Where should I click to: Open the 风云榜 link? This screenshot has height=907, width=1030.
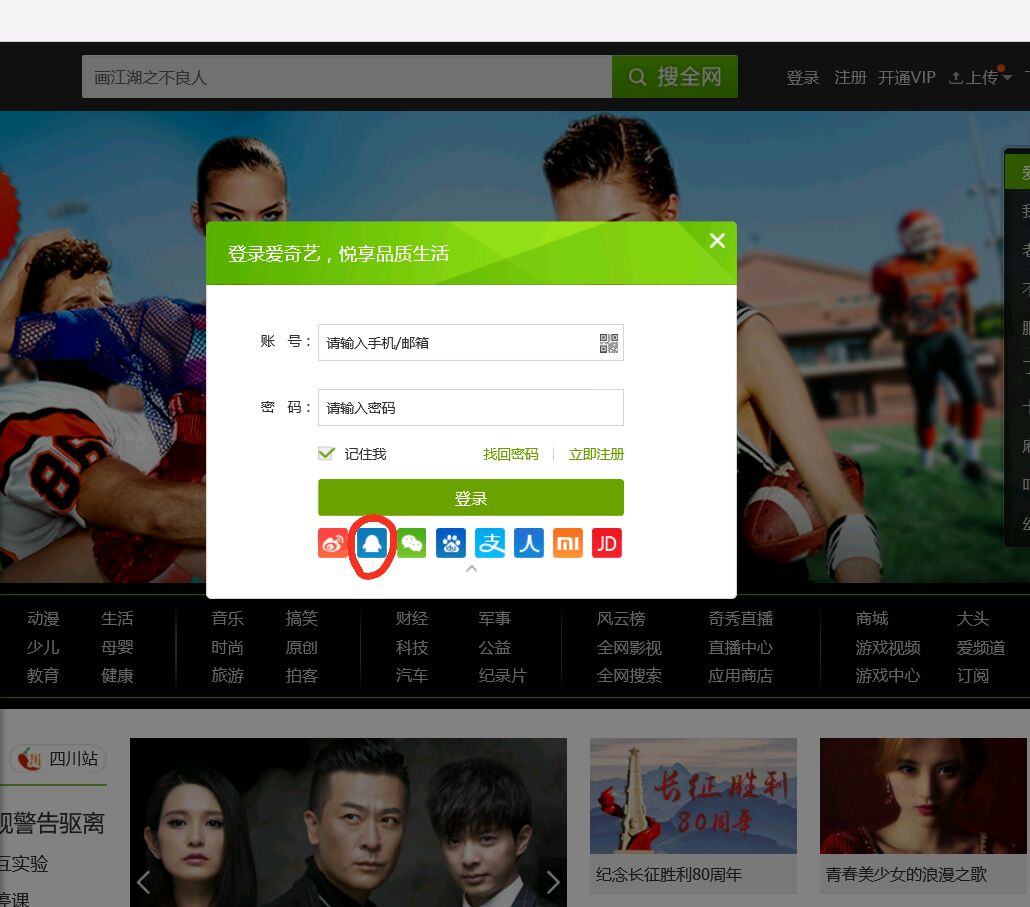621,619
